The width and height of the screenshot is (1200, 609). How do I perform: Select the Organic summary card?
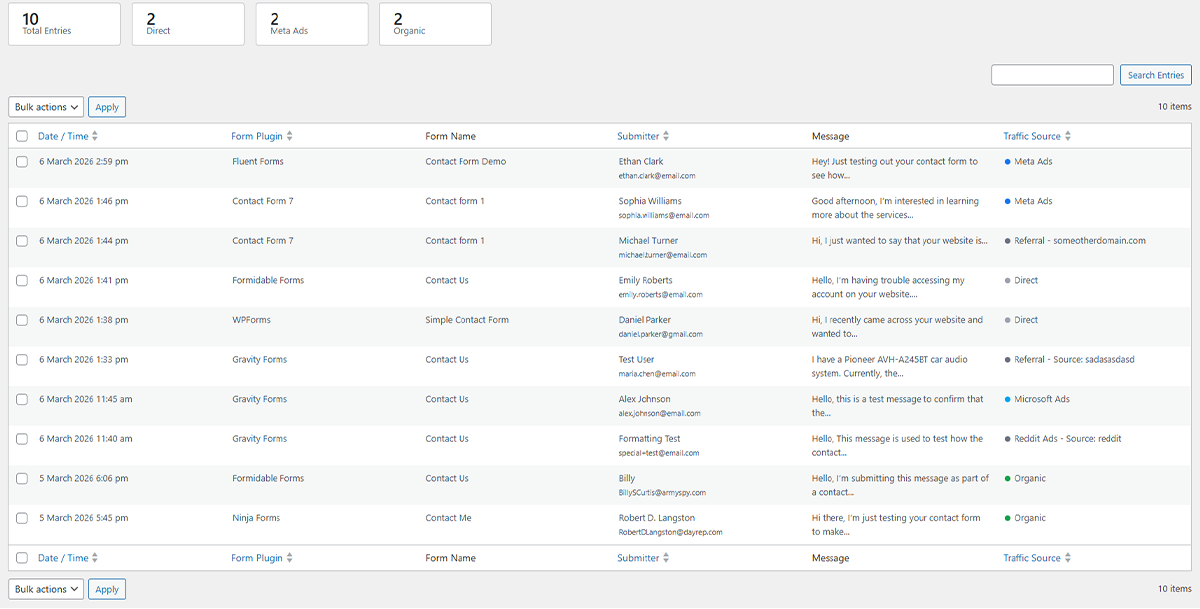(x=434, y=23)
